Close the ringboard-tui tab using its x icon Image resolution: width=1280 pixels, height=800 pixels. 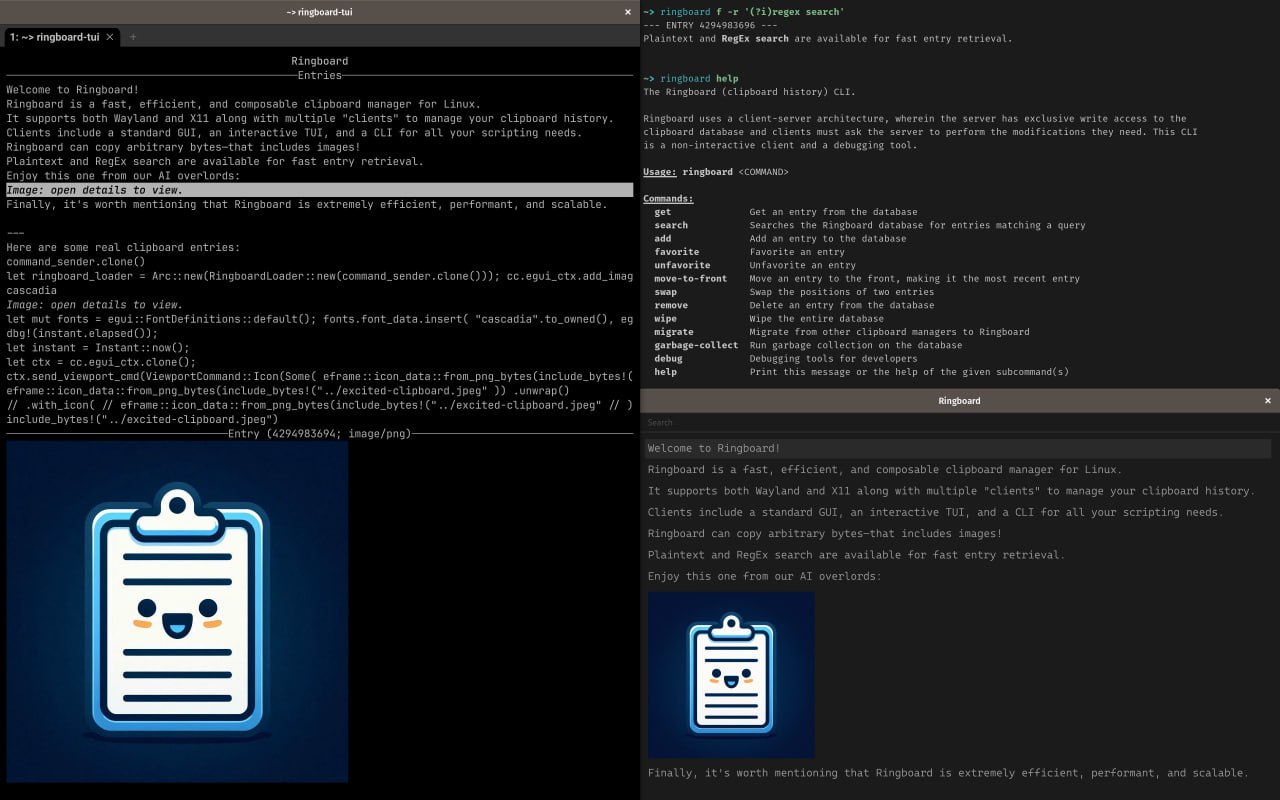(x=109, y=37)
